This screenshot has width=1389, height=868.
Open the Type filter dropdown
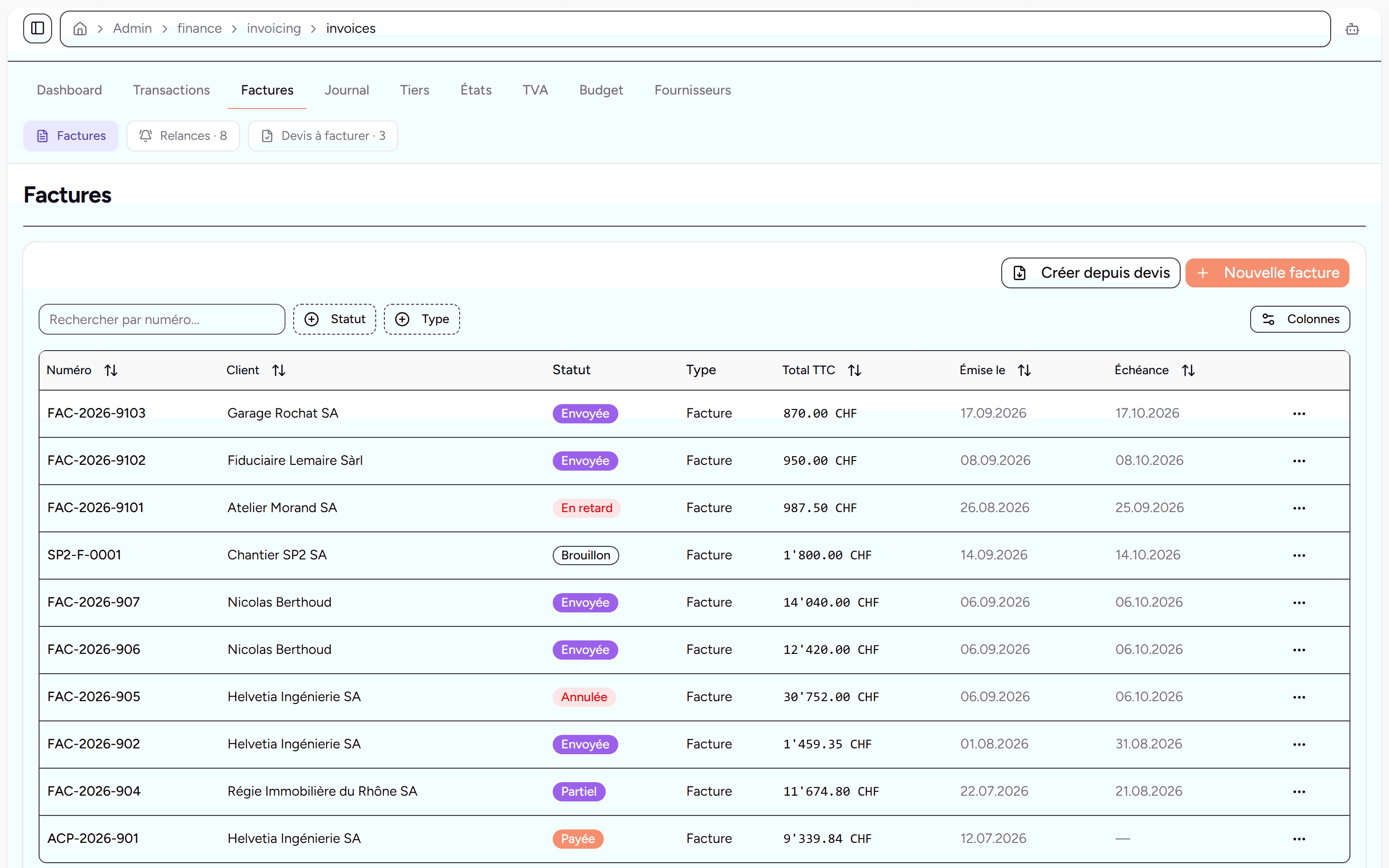click(x=422, y=319)
